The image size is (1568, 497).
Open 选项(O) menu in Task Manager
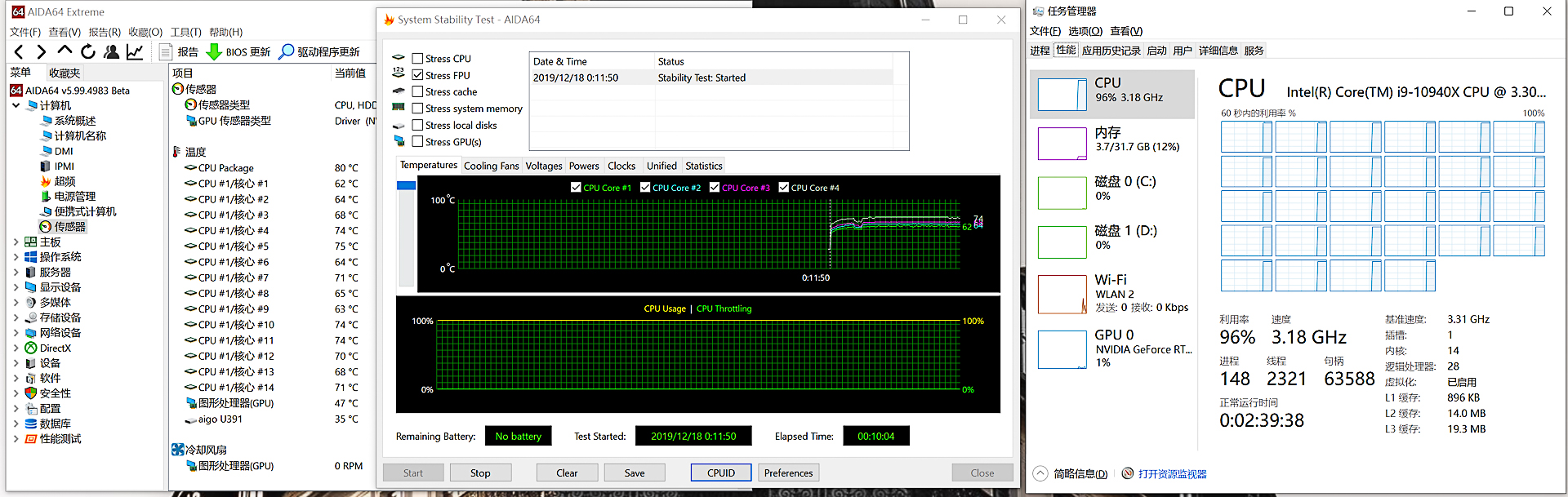tap(1085, 31)
